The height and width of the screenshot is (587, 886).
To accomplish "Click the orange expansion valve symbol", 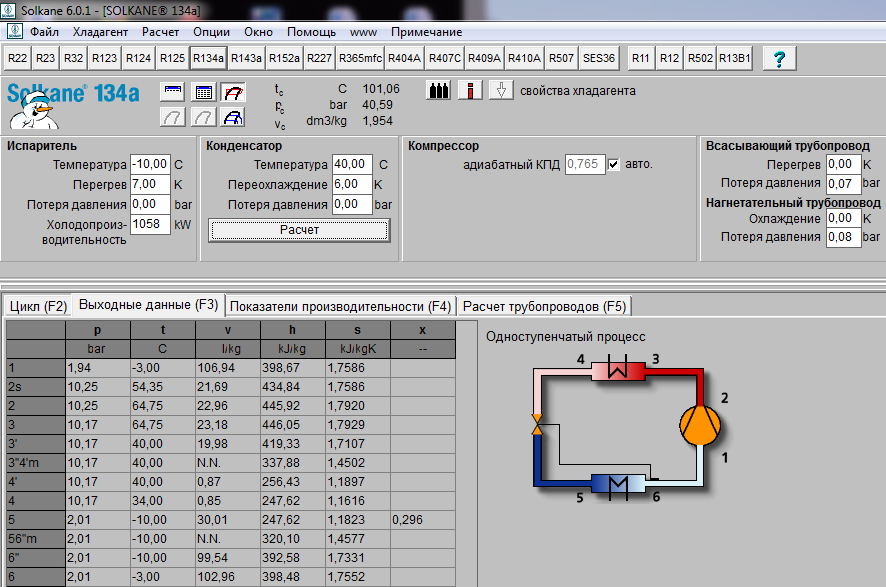I will 537,424.
